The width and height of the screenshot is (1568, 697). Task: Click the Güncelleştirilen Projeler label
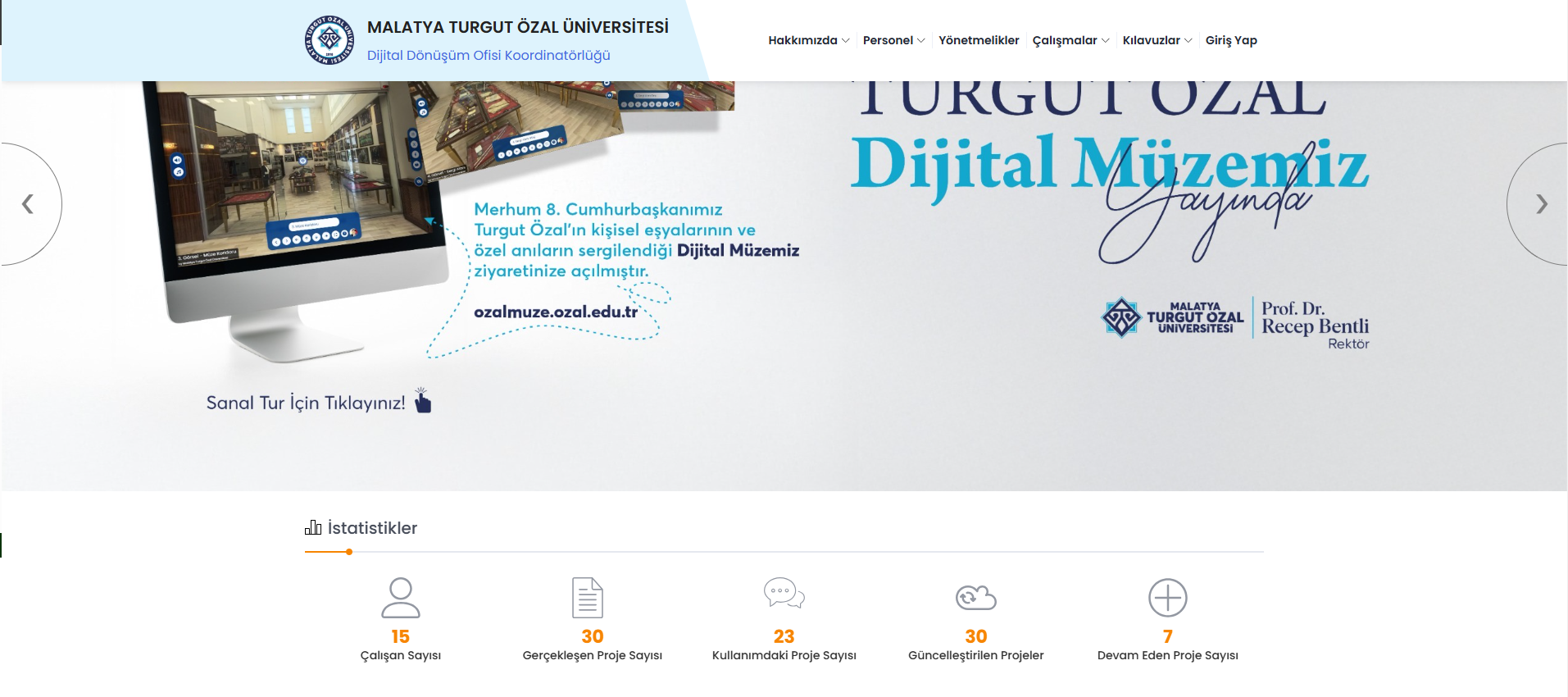(976, 655)
